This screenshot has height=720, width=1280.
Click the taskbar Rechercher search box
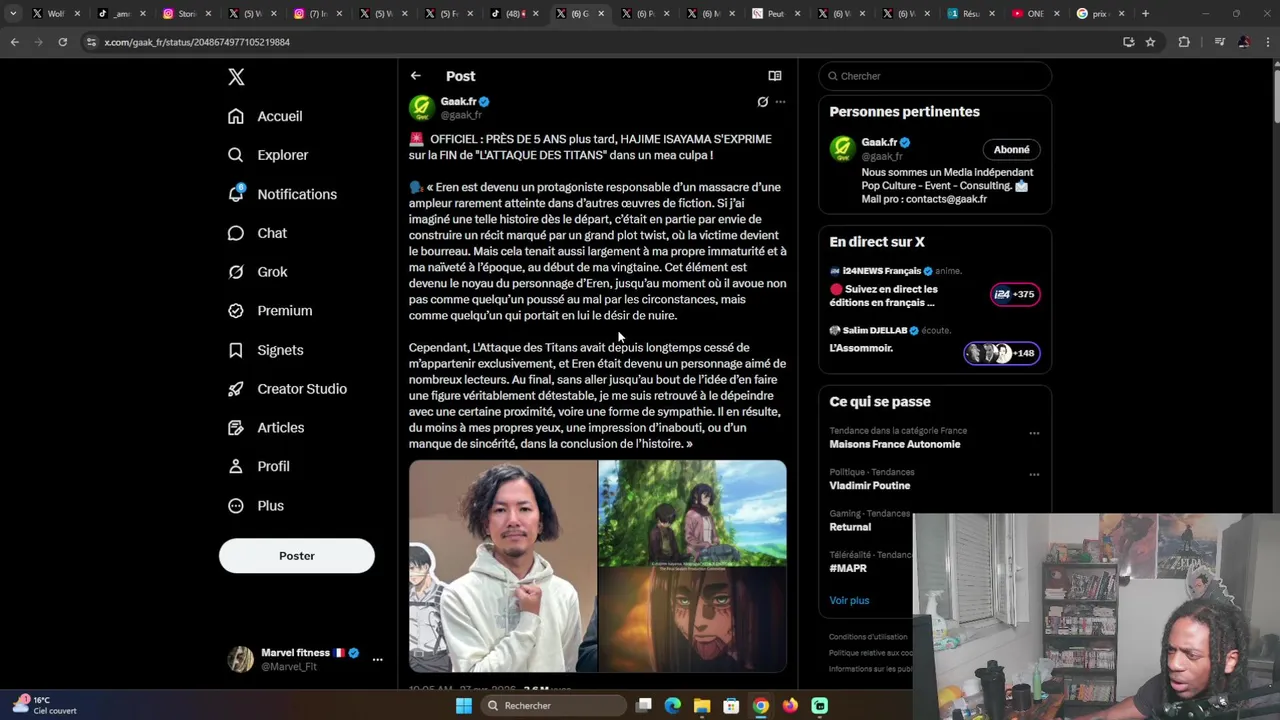552,706
